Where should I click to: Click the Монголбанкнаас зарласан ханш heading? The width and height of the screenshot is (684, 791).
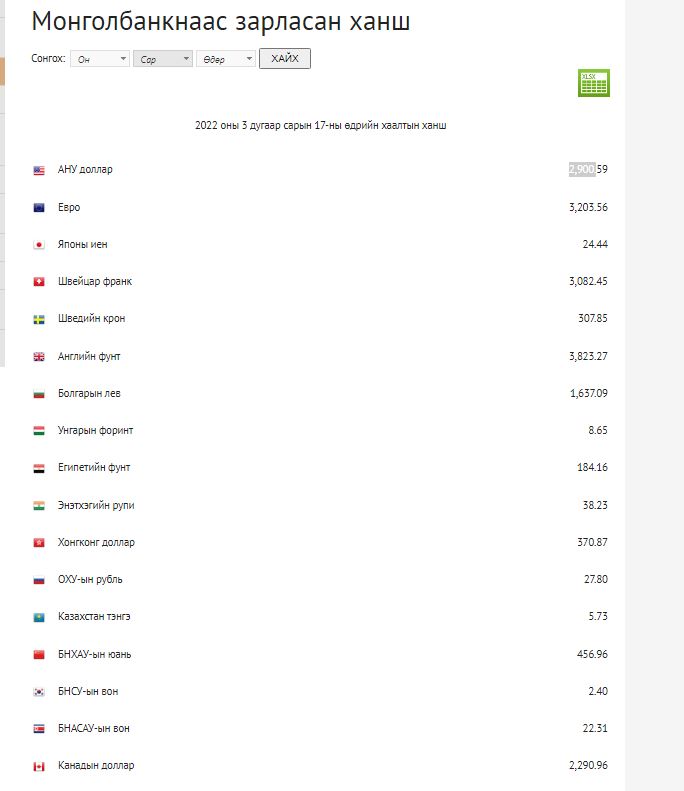[x=220, y=22]
